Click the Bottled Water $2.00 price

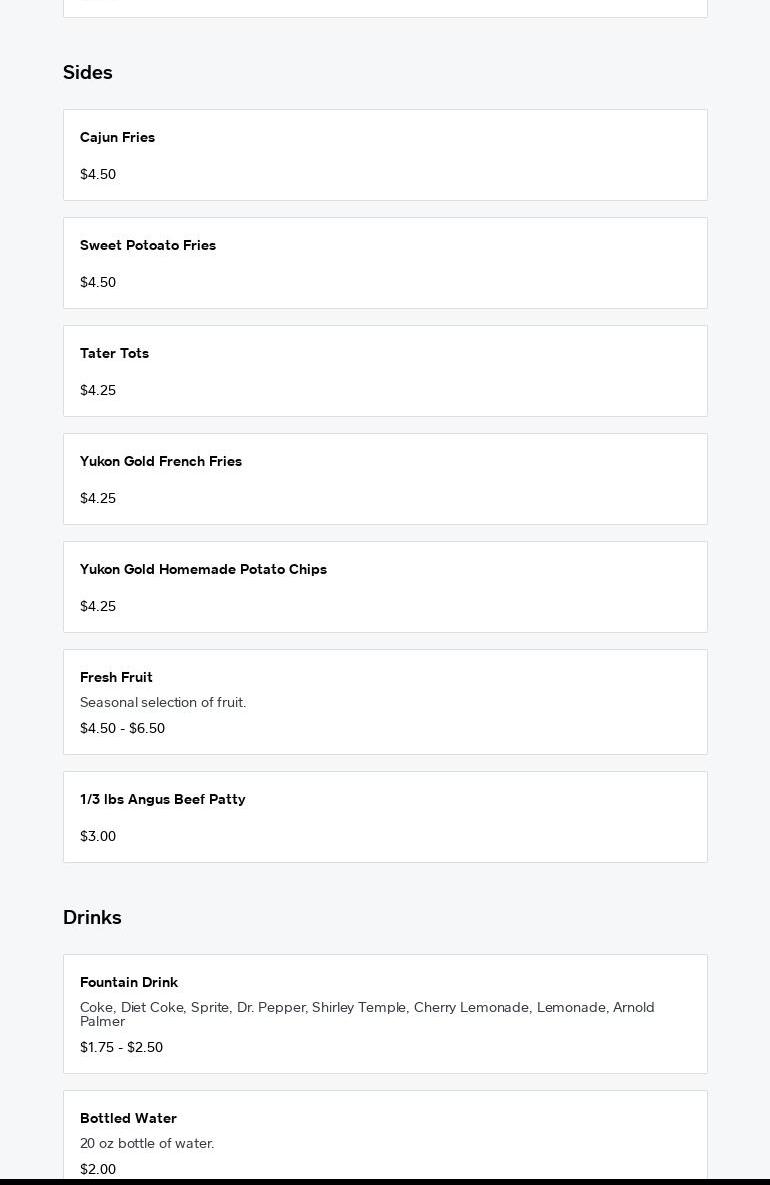coord(98,1170)
